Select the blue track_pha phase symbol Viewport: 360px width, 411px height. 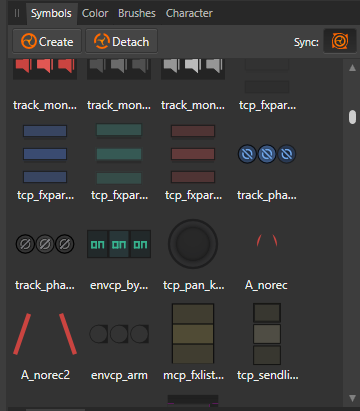[267, 154]
